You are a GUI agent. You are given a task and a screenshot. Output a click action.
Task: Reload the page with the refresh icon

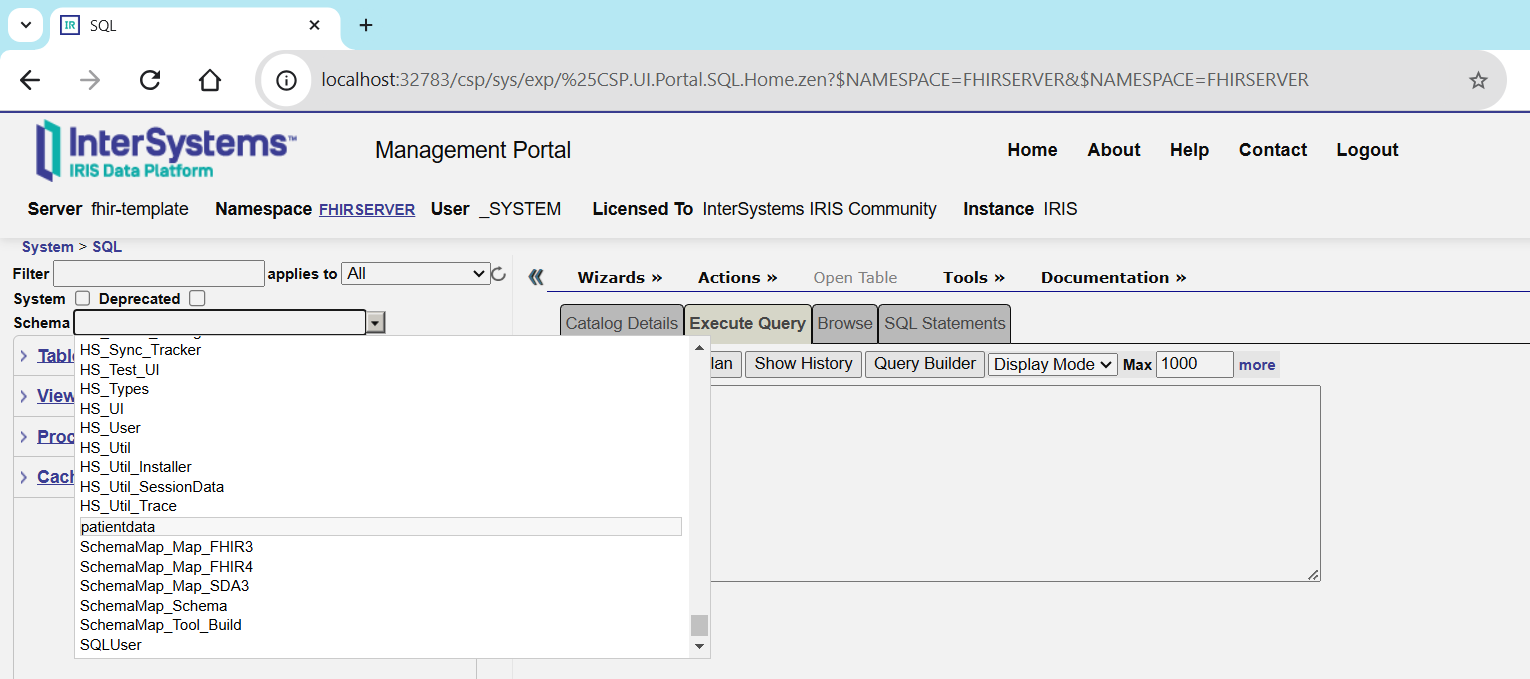[x=150, y=80]
